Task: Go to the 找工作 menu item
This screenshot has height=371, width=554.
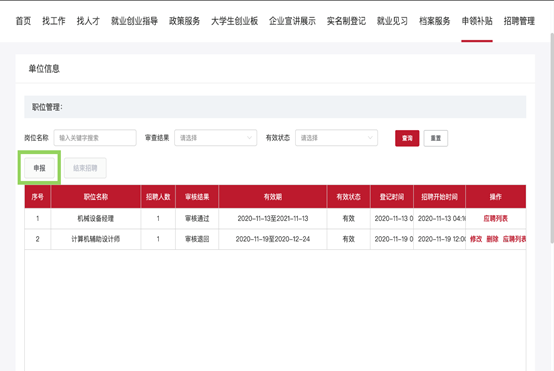Action: (x=54, y=21)
